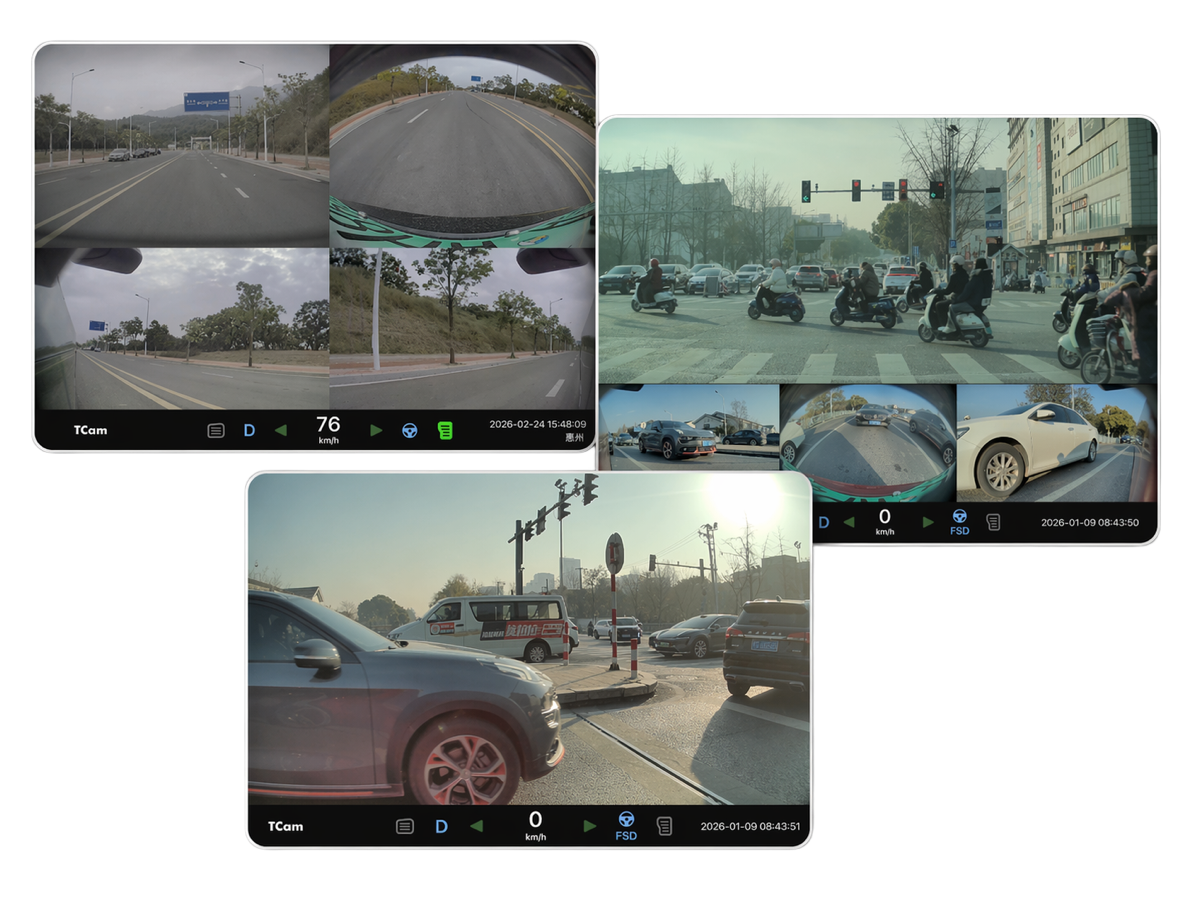Click the brake pedal icon in the 76 km/h bar
This screenshot has height=900, width=1200.
216,430
